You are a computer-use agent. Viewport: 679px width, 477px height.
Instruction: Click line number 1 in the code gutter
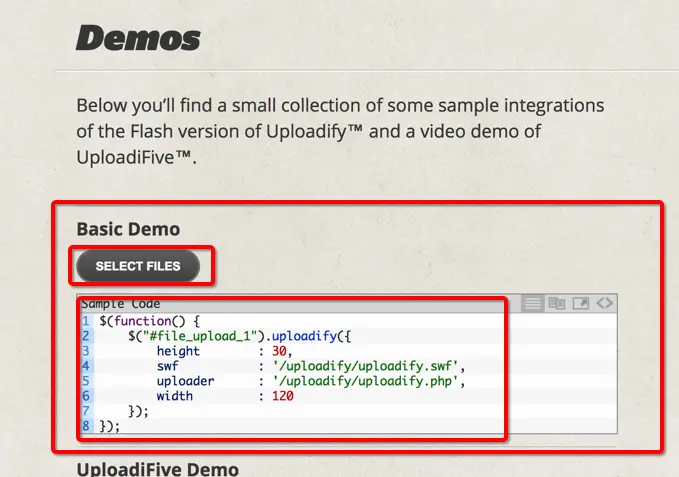coord(86,321)
